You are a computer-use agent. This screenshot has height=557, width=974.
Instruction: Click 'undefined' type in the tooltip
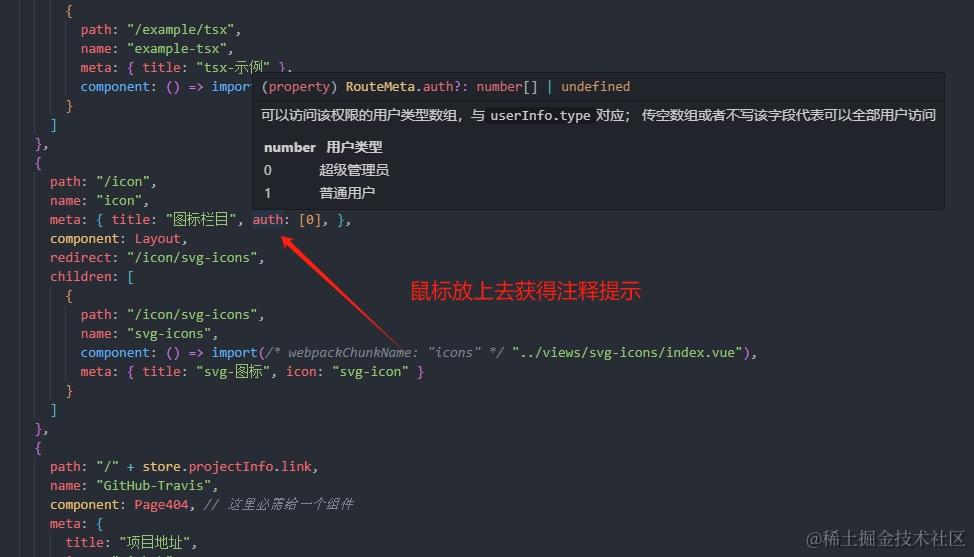[595, 86]
